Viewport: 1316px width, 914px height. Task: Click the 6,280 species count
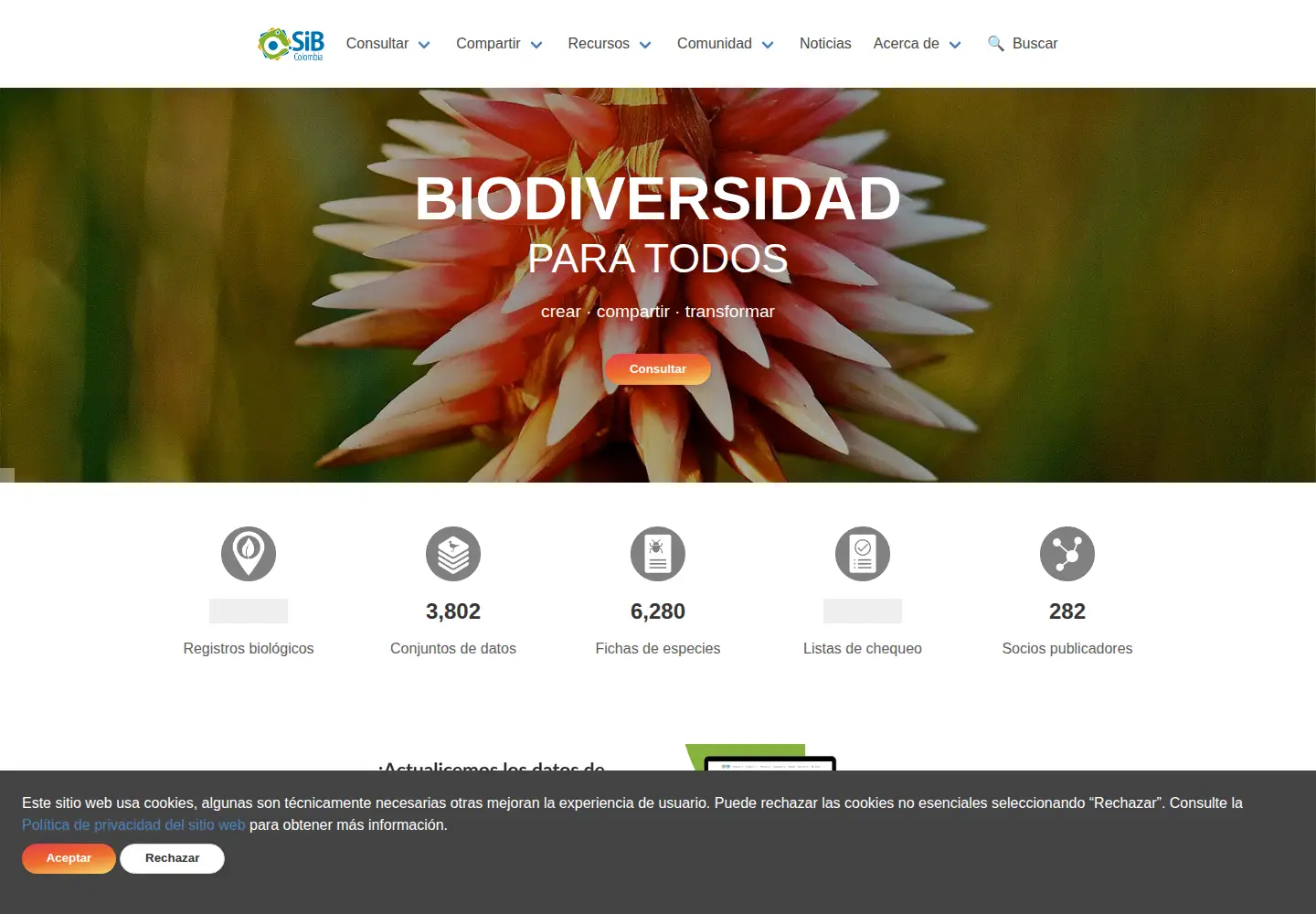pos(658,611)
